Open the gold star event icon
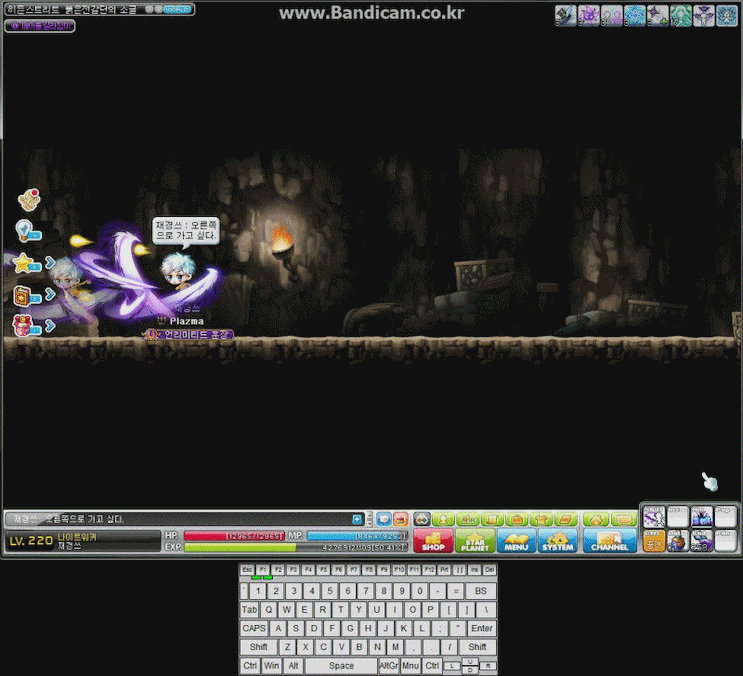 click(x=27, y=263)
